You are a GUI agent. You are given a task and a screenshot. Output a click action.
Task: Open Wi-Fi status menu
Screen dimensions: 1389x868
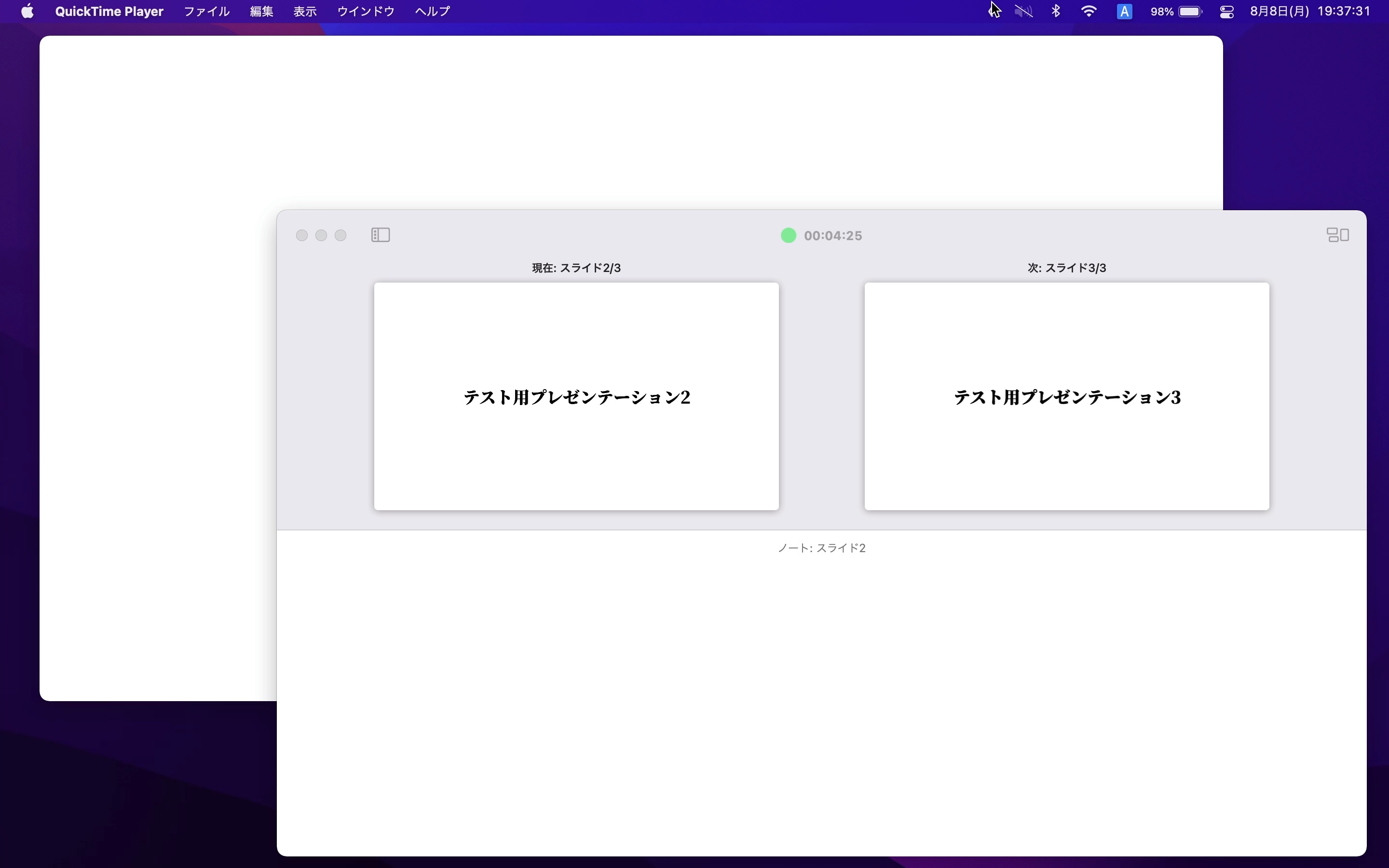pyautogui.click(x=1088, y=12)
